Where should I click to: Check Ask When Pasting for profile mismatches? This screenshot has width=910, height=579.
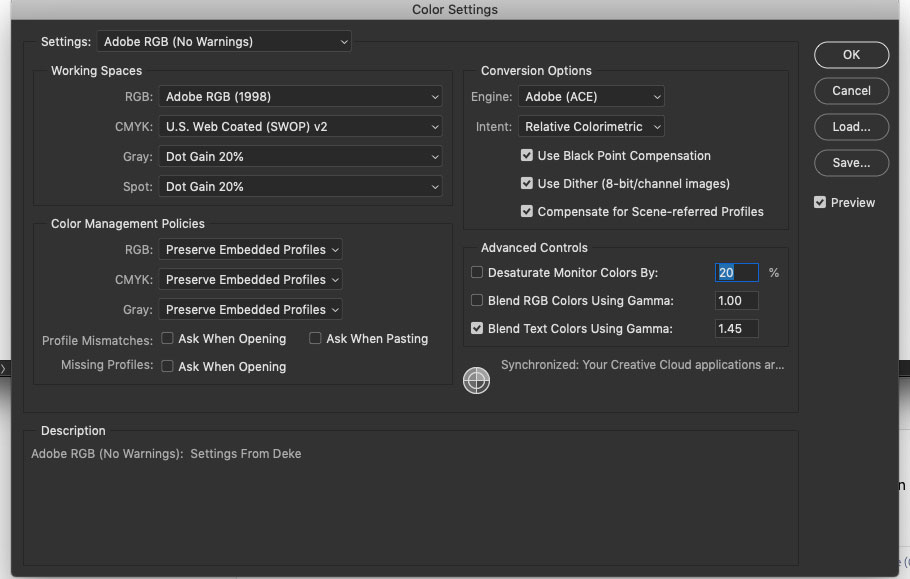315,339
